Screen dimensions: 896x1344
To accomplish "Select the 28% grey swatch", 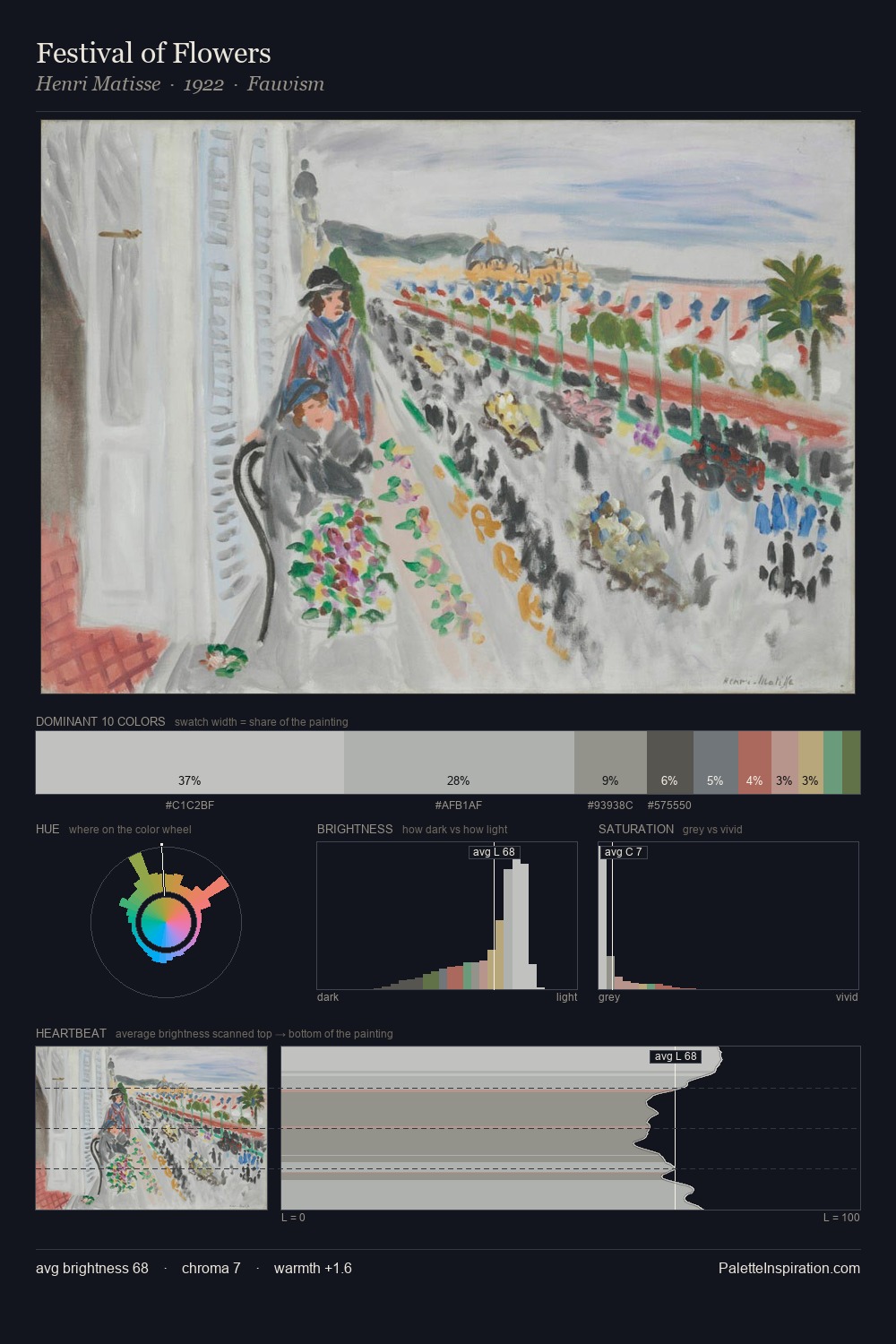I will point(459,762).
